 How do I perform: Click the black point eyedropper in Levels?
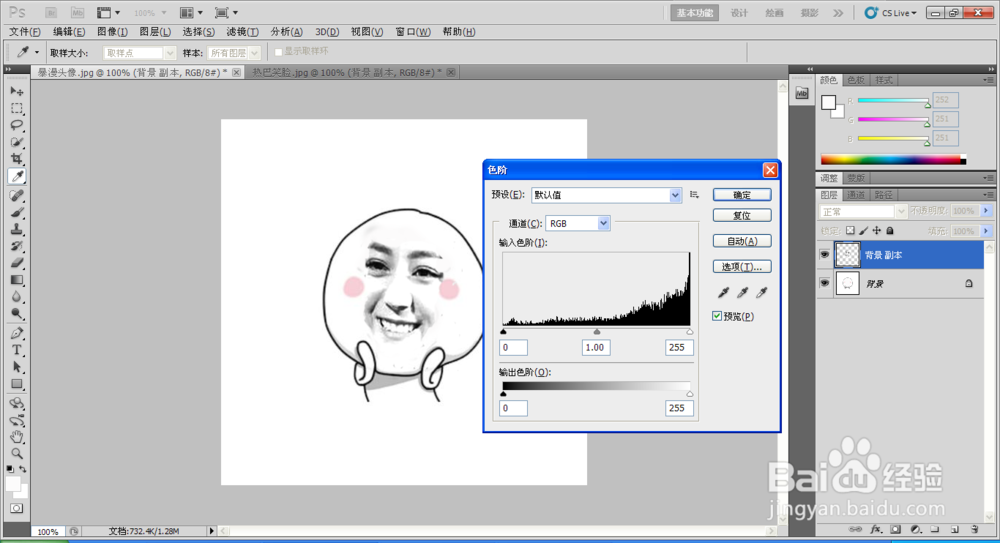click(723, 292)
